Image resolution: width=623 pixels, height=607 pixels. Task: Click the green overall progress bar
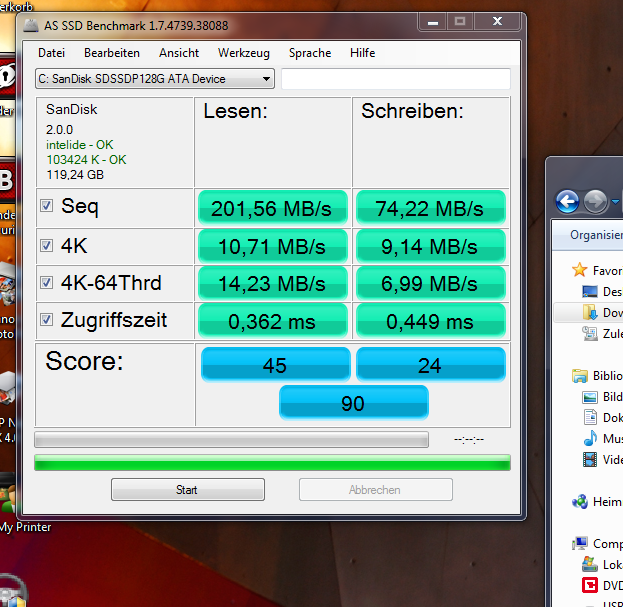tap(272, 462)
